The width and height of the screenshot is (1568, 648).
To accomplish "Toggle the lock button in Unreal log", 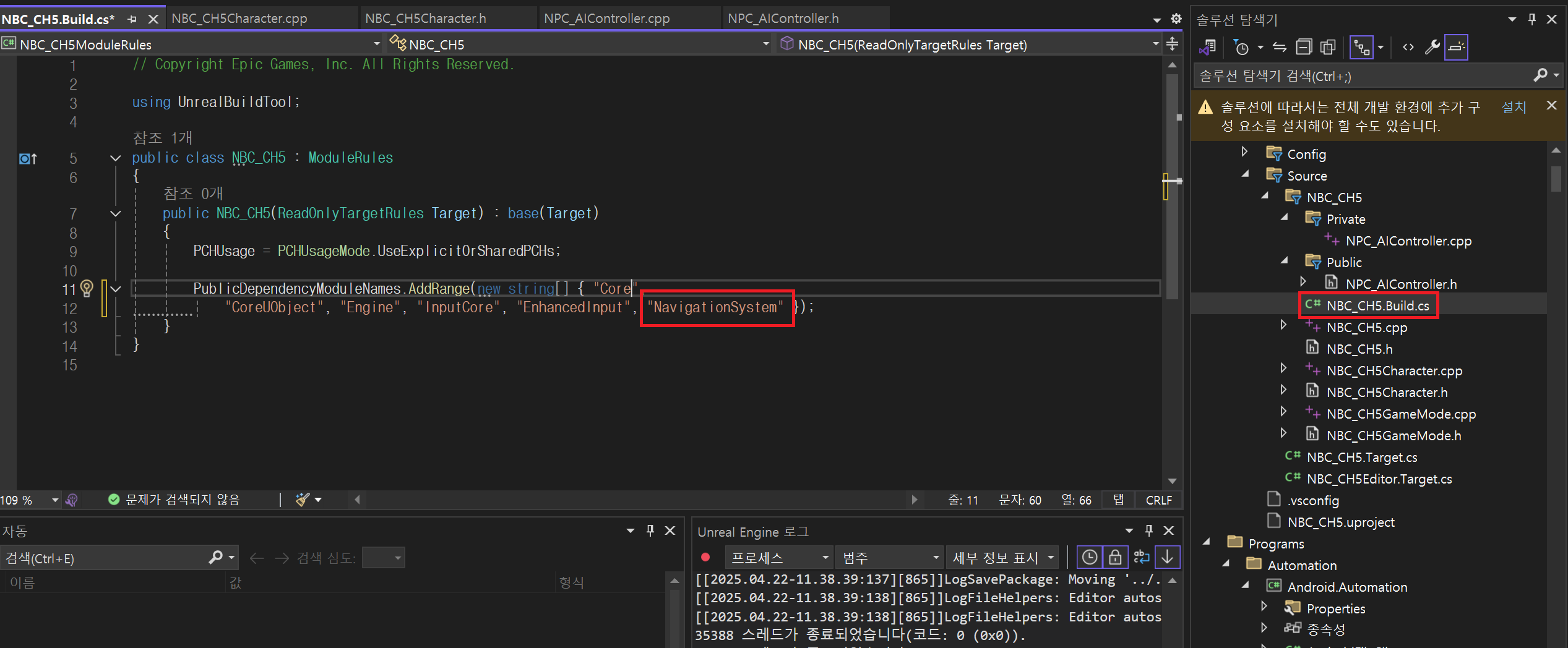I will click(1114, 558).
